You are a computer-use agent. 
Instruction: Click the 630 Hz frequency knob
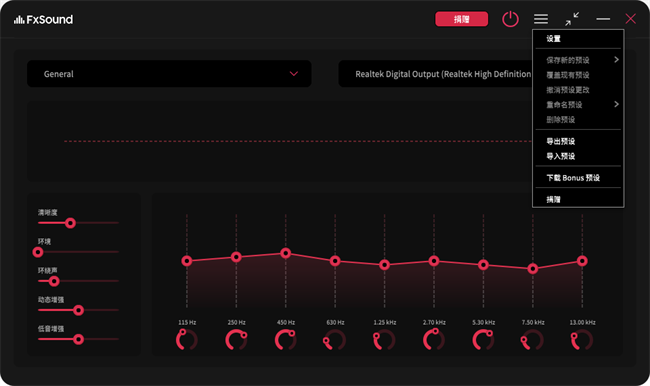coord(335,340)
